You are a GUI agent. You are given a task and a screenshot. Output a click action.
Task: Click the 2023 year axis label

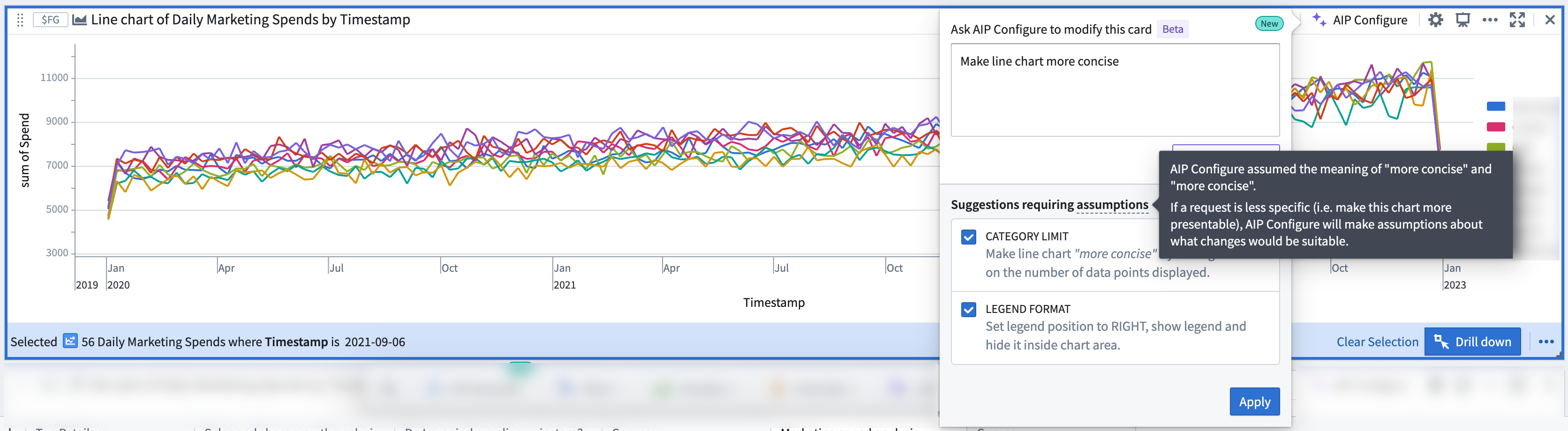tap(1454, 285)
